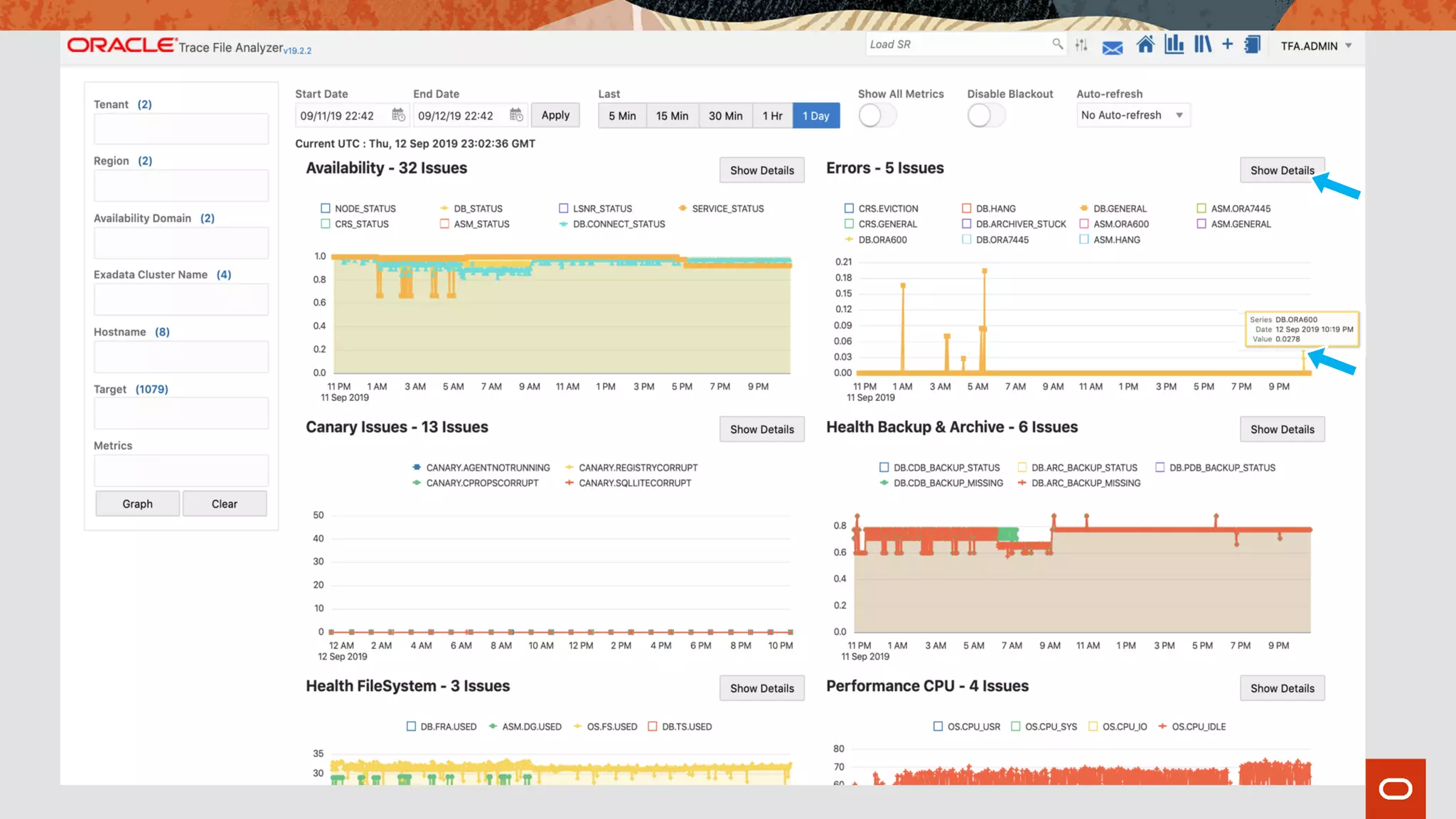Click the plus add icon

point(1227,44)
